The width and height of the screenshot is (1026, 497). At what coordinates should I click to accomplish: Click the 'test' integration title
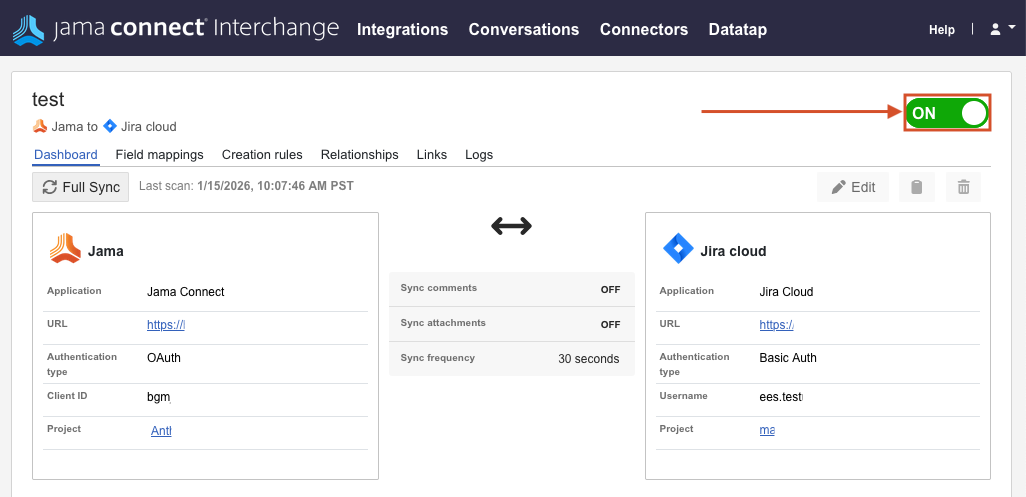click(x=48, y=99)
